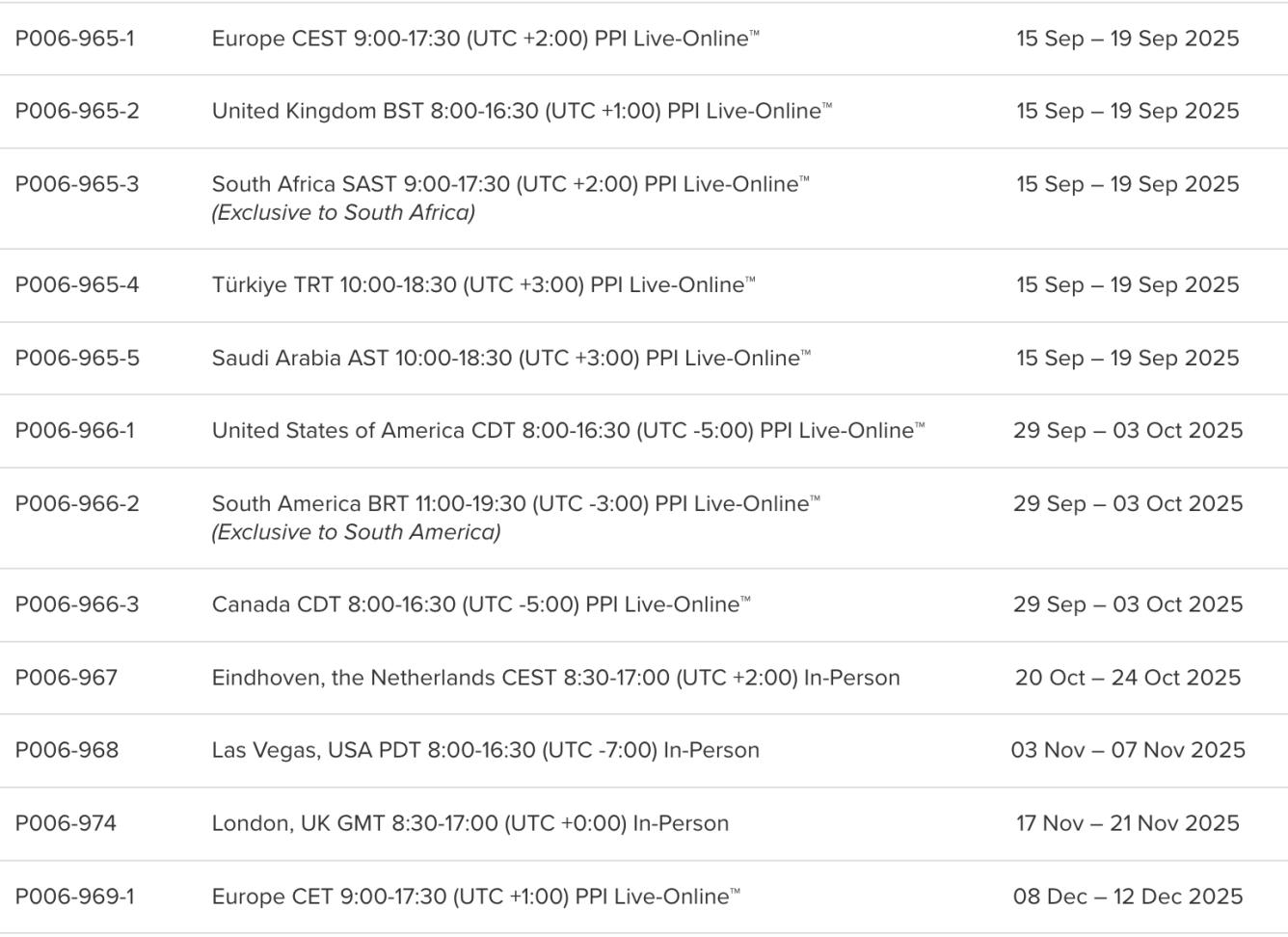The height and width of the screenshot is (937, 1288).
Task: Click the 17 Nov – 21 Nov 2025 date
Action: pyautogui.click(x=1128, y=823)
